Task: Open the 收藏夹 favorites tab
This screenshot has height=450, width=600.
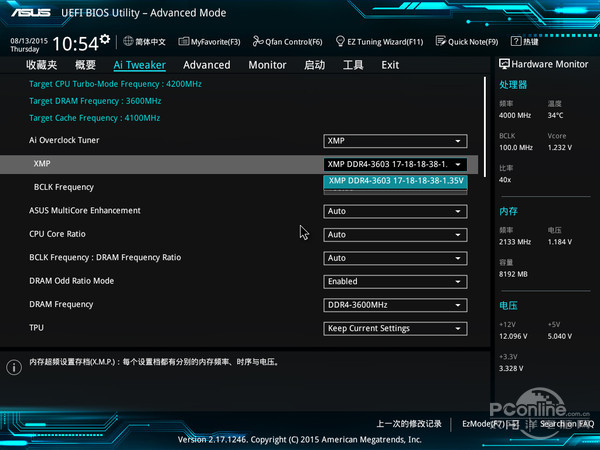Action: [42, 65]
